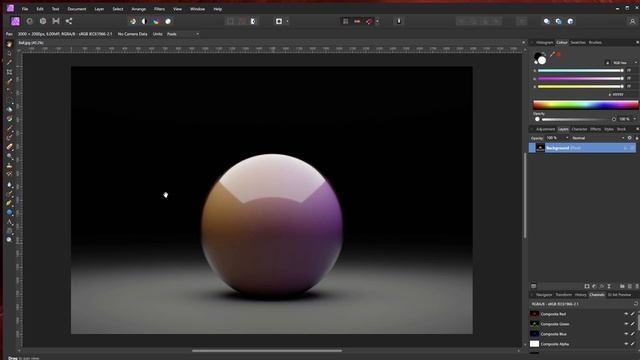Expand the quick mask options arrow

287,21
